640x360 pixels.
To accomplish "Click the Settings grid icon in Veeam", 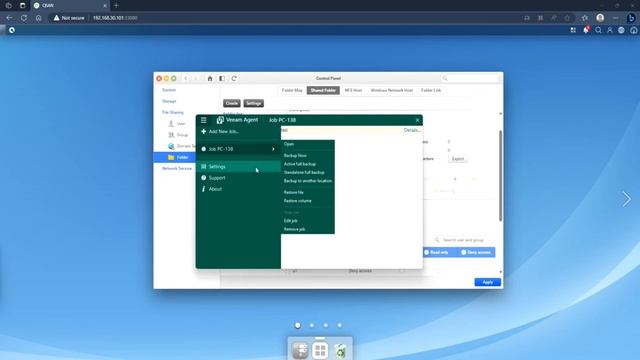I will (x=204, y=167).
